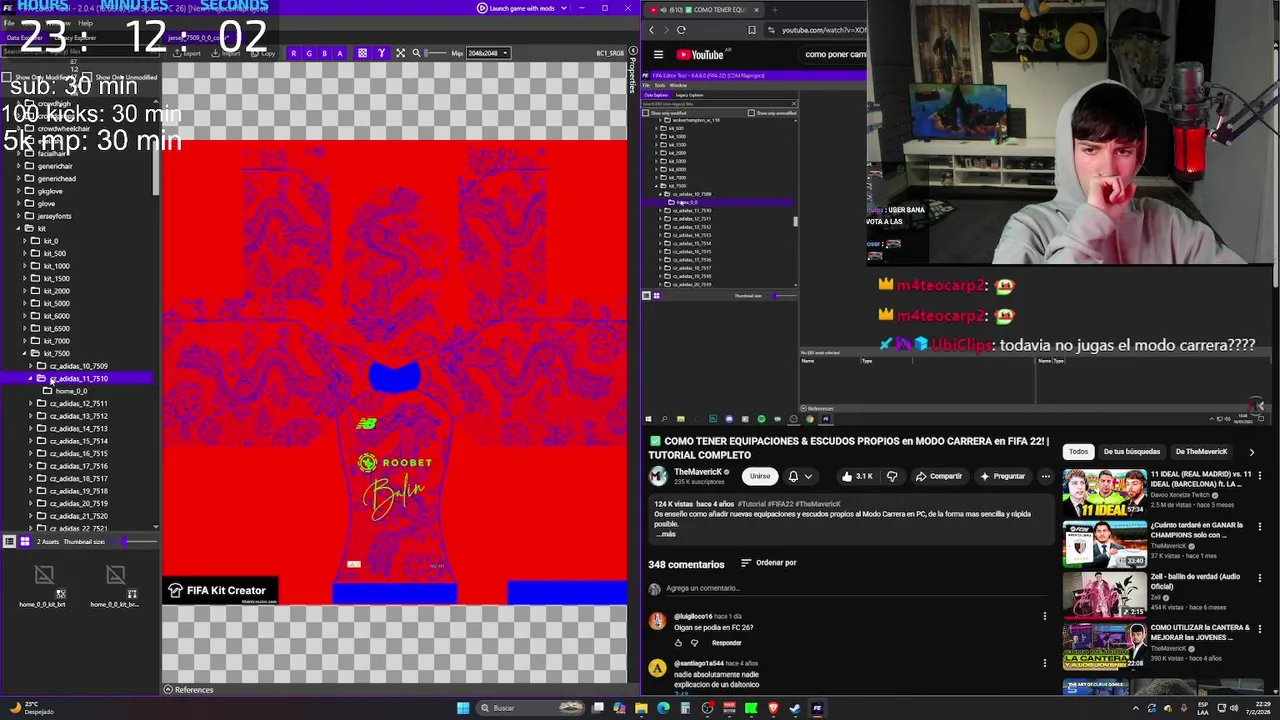Select the cz_adidas_16_7515 folder
This screenshot has height=720, width=1280.
click(78, 453)
